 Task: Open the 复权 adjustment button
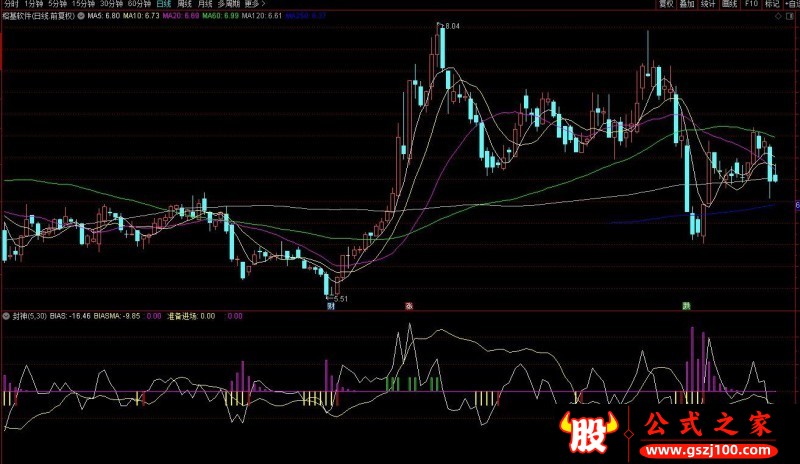click(x=666, y=4)
